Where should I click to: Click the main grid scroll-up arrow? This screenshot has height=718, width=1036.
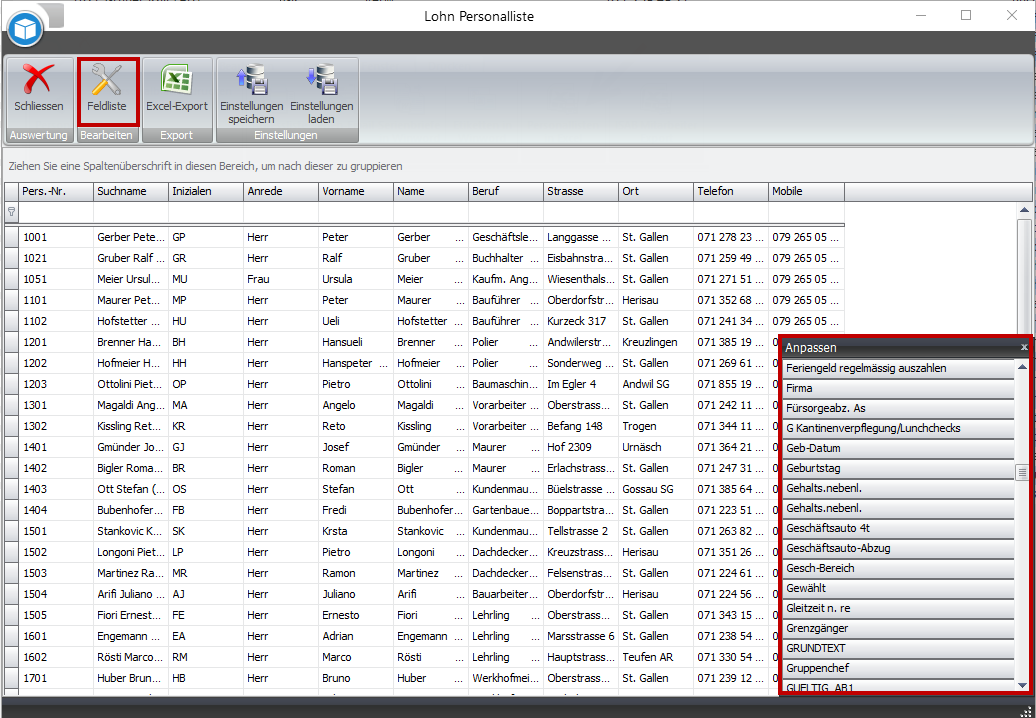1023,210
